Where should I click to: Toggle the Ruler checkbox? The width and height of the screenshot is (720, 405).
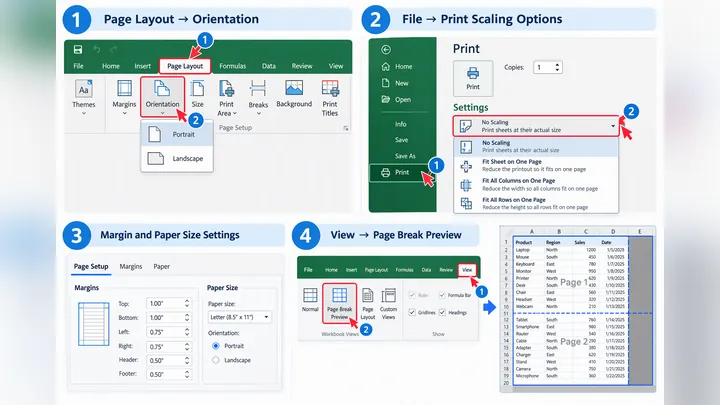click(412, 295)
